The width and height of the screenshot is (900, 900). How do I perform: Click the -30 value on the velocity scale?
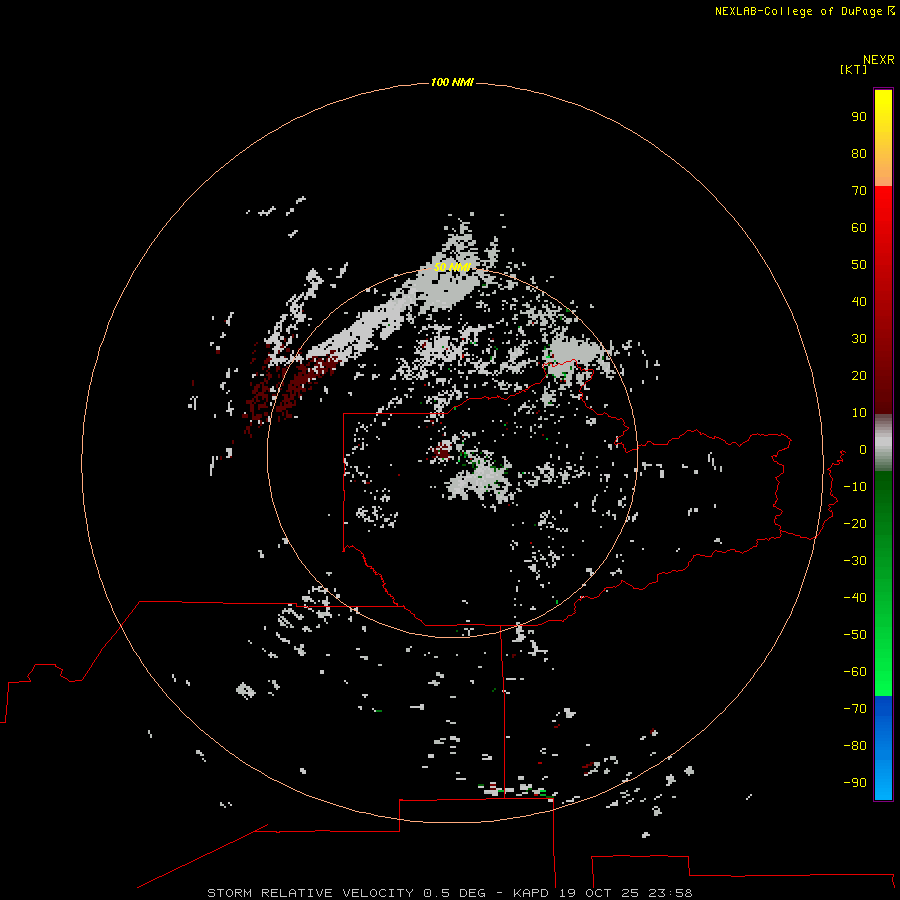tap(855, 561)
